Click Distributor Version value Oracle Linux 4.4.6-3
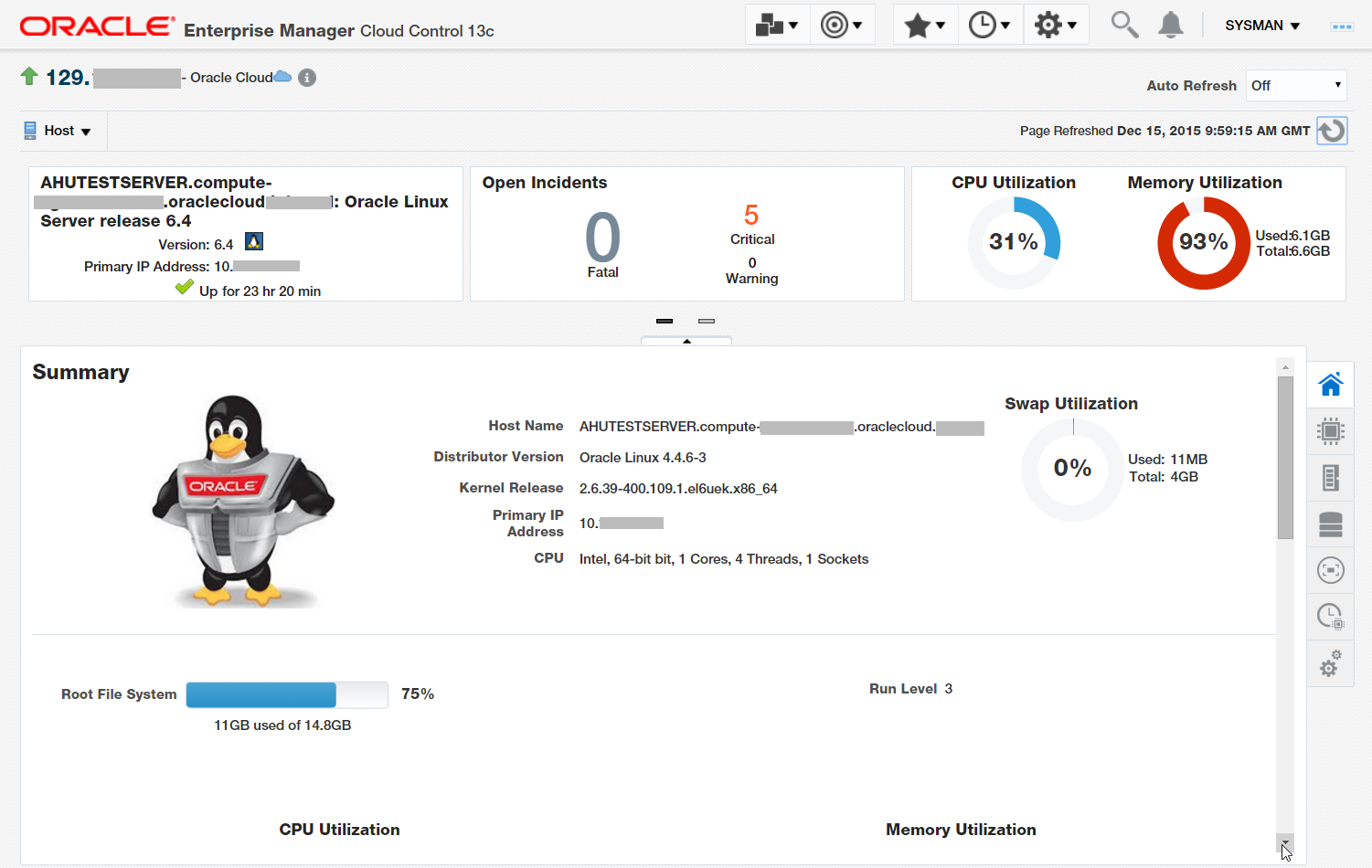Screen dimensions: 1372x868 [643, 458]
